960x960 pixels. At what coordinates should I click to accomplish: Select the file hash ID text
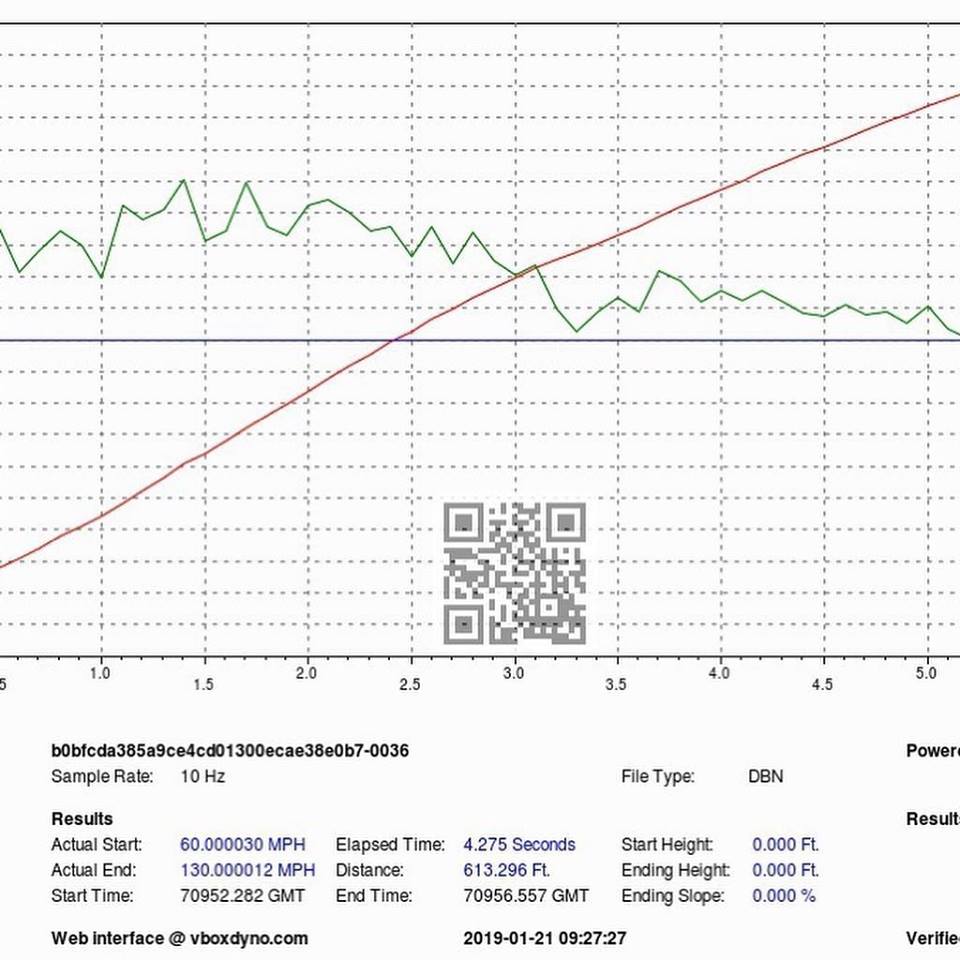[230, 750]
